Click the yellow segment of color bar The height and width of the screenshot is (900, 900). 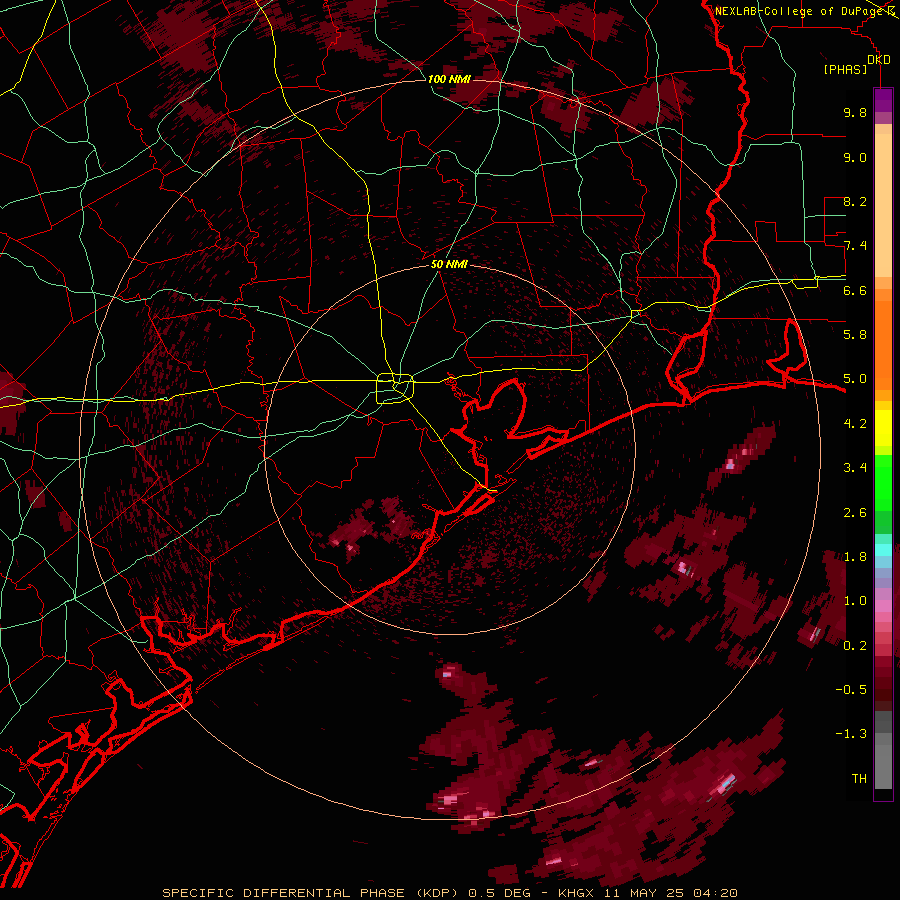[883, 428]
